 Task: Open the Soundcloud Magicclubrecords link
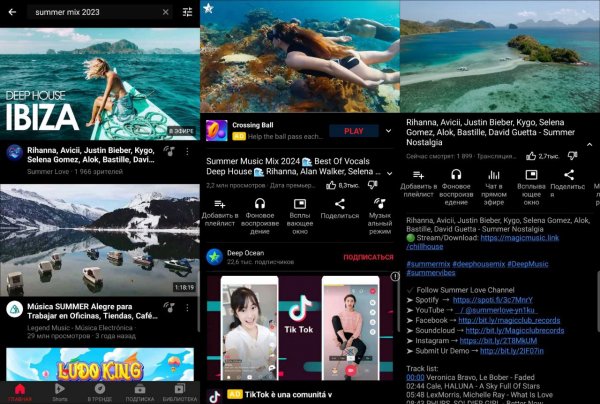pos(515,331)
